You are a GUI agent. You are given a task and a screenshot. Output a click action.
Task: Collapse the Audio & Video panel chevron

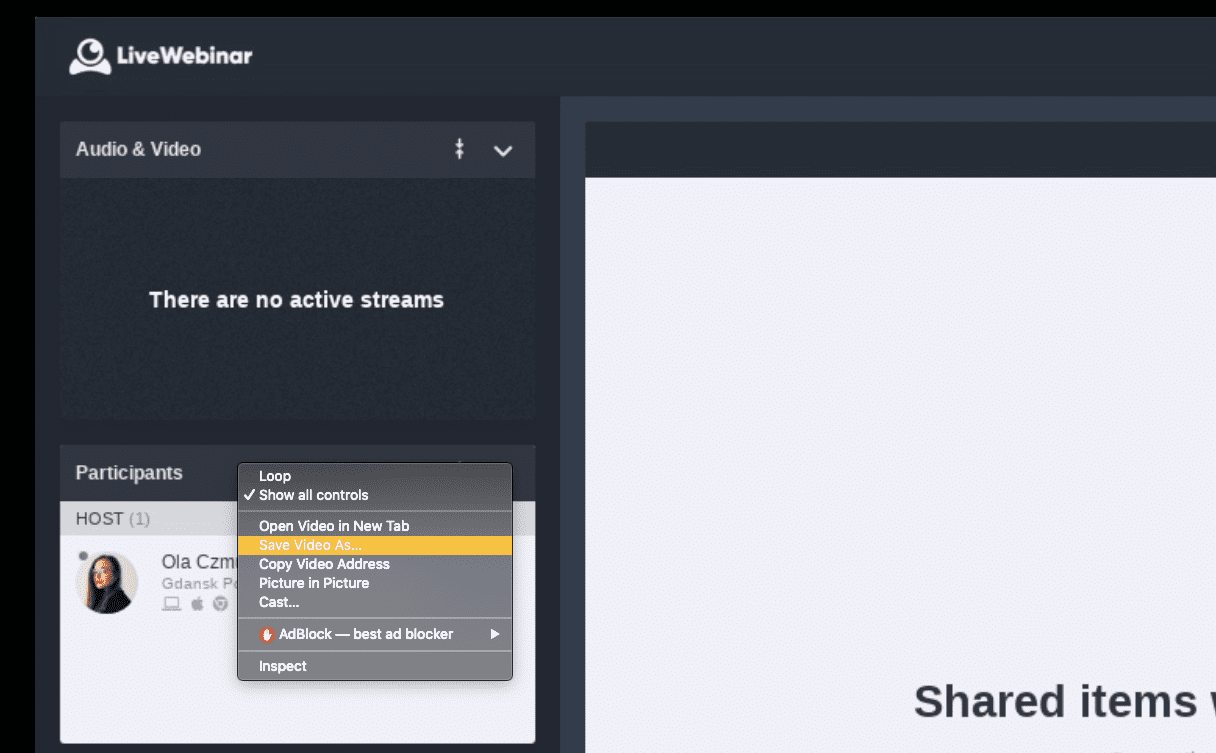503,151
